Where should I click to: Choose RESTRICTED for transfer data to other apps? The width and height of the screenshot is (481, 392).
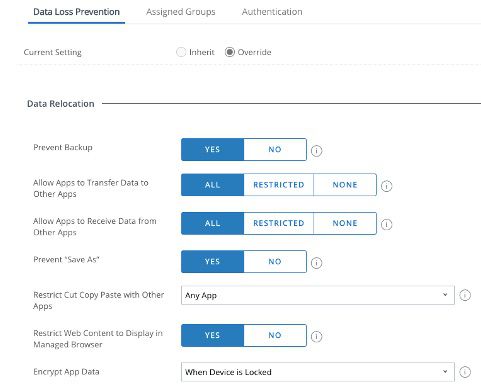pos(279,185)
